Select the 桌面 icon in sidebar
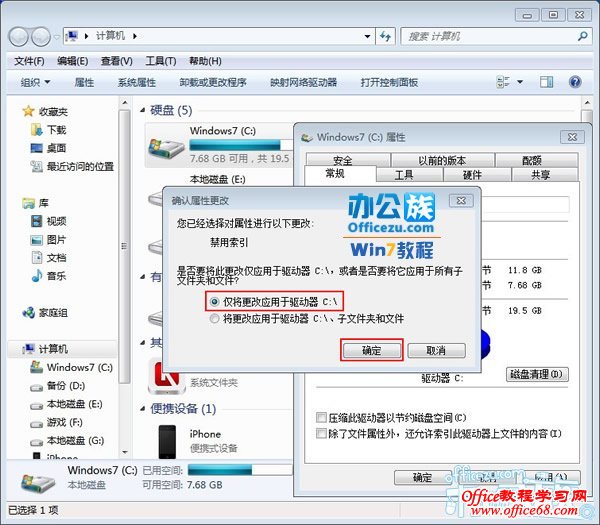This screenshot has width=600, height=525. click(x=36, y=148)
